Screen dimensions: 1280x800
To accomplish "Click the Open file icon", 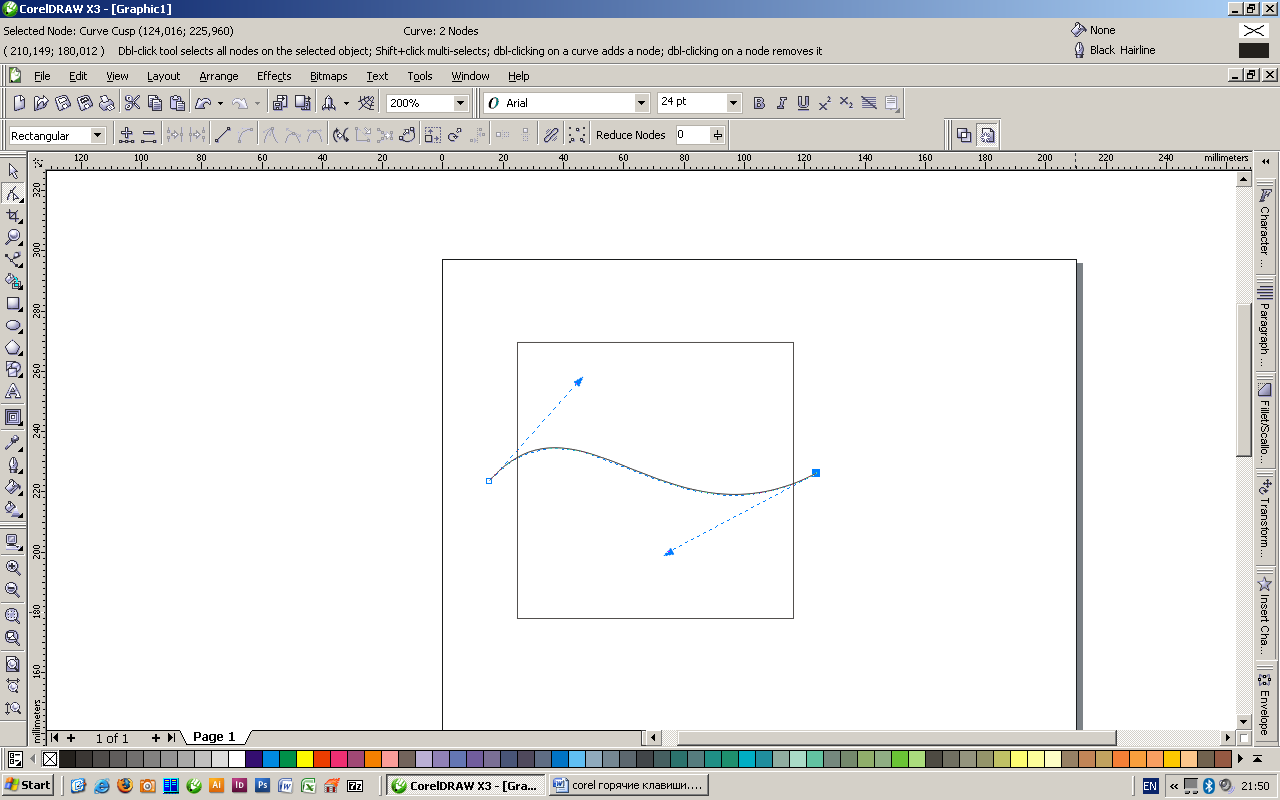I will (x=41, y=103).
